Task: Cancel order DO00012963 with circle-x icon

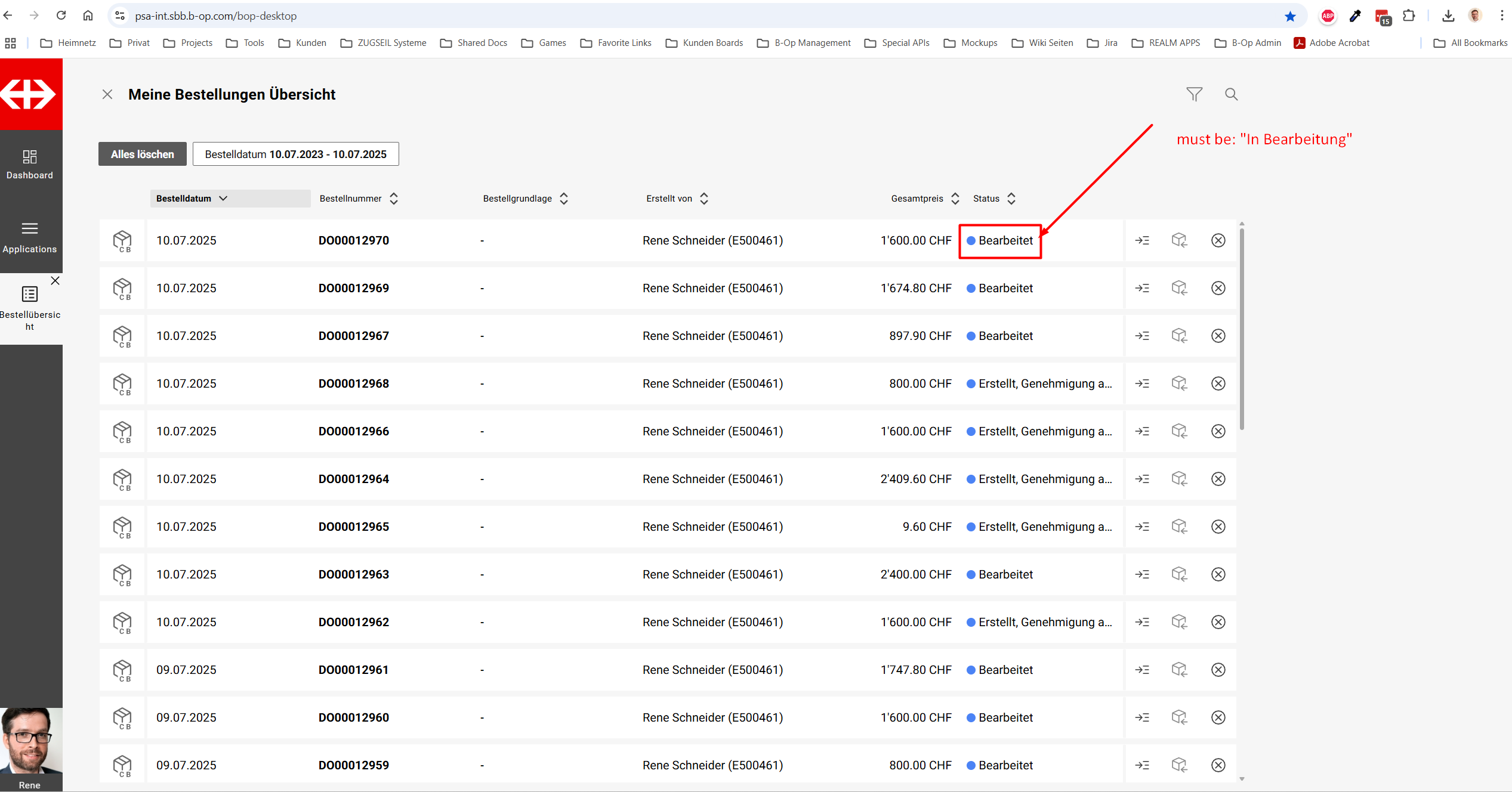Action: (1218, 574)
